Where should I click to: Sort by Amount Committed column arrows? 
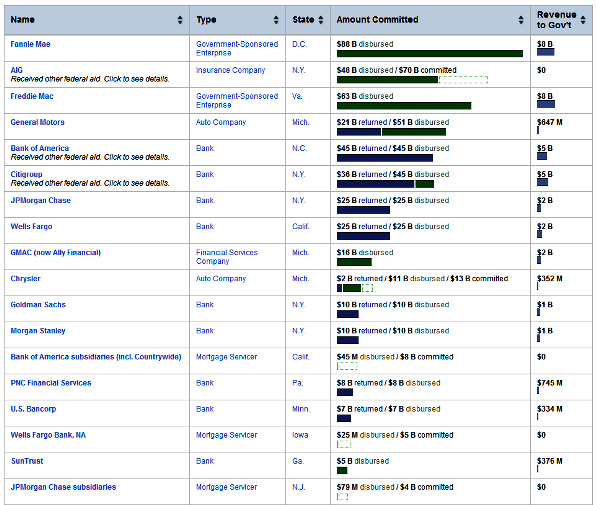521,20
